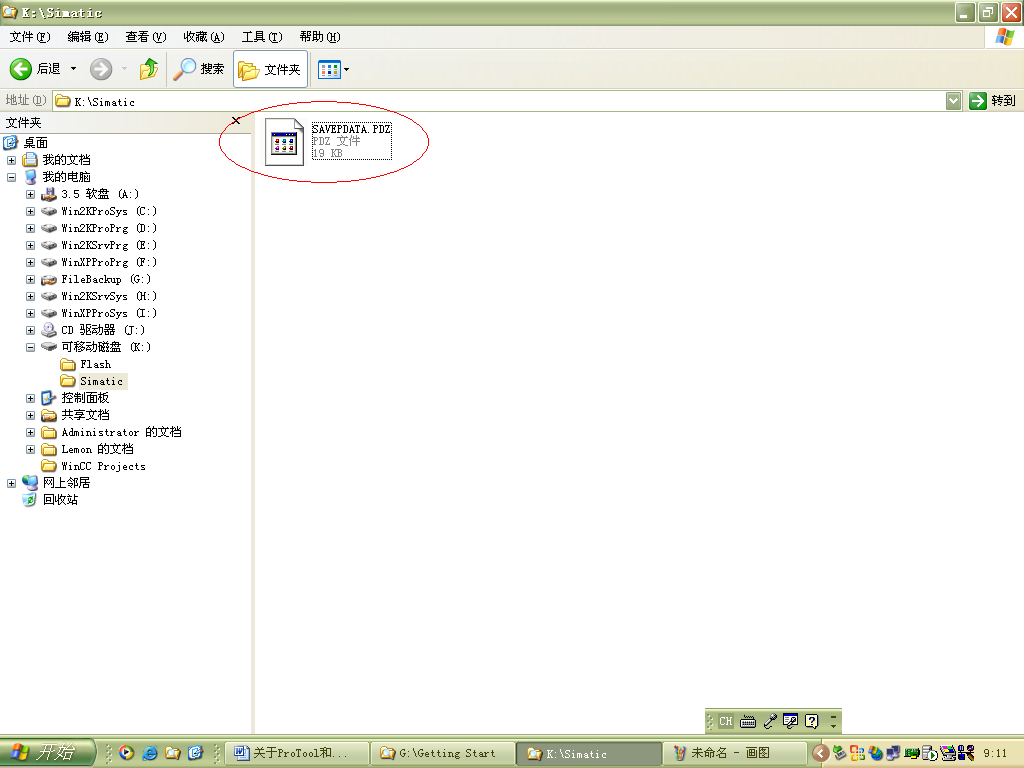Open the Tools menu
Image resolution: width=1024 pixels, height=768 pixels.
[x=261, y=37]
